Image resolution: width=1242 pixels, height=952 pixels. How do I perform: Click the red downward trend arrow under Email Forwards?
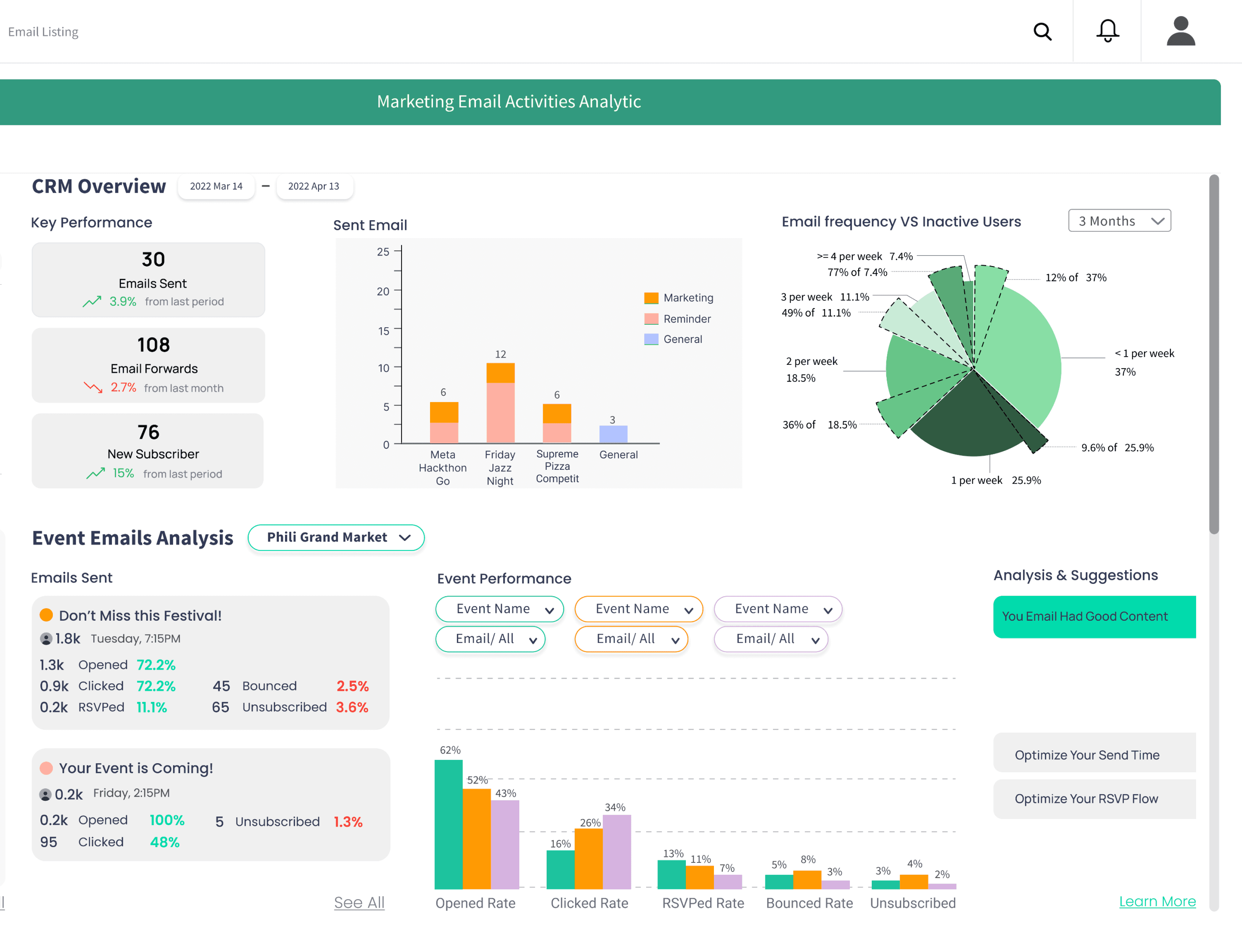pos(93,387)
